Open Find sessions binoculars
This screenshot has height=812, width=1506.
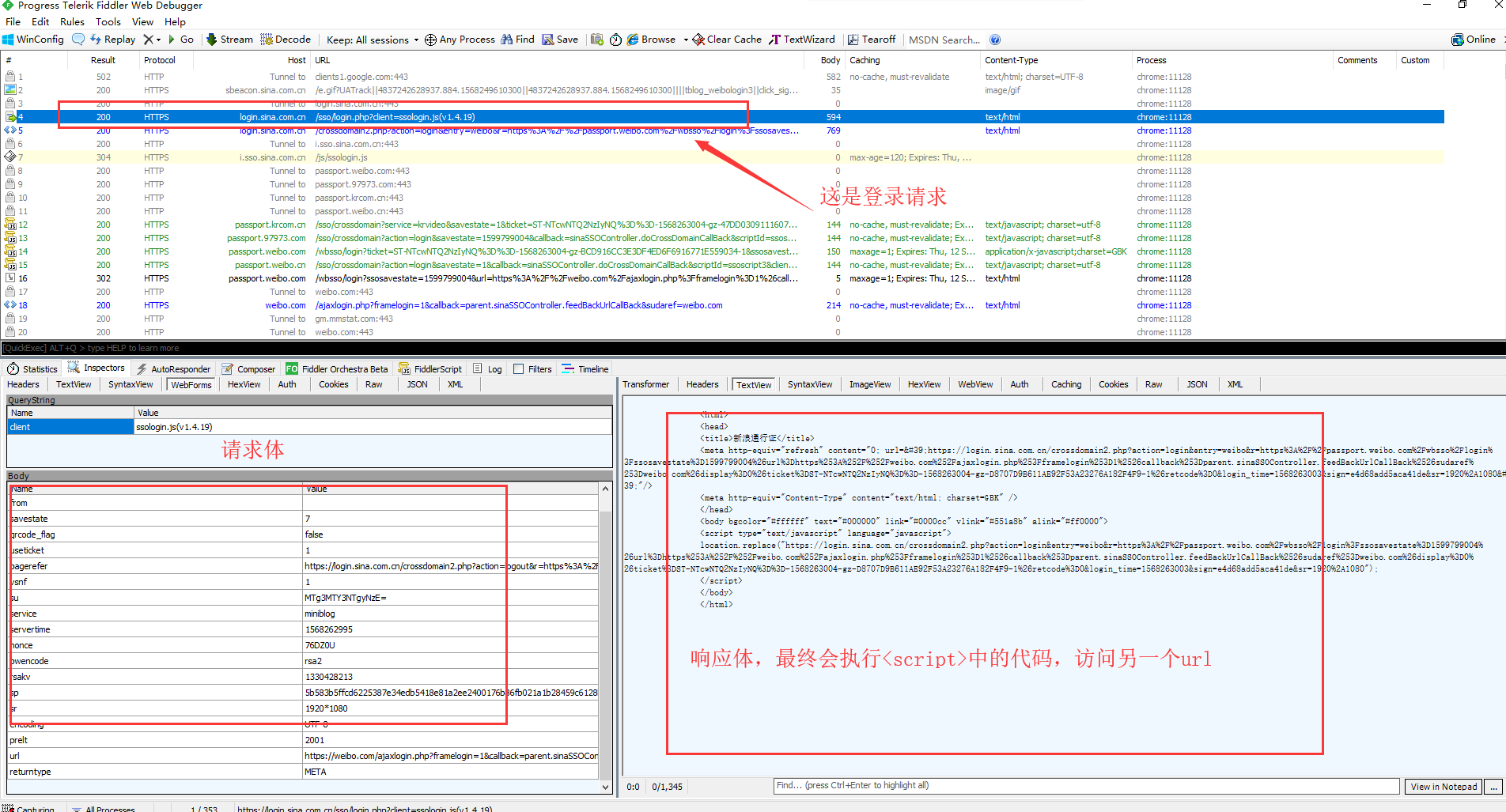[517, 40]
